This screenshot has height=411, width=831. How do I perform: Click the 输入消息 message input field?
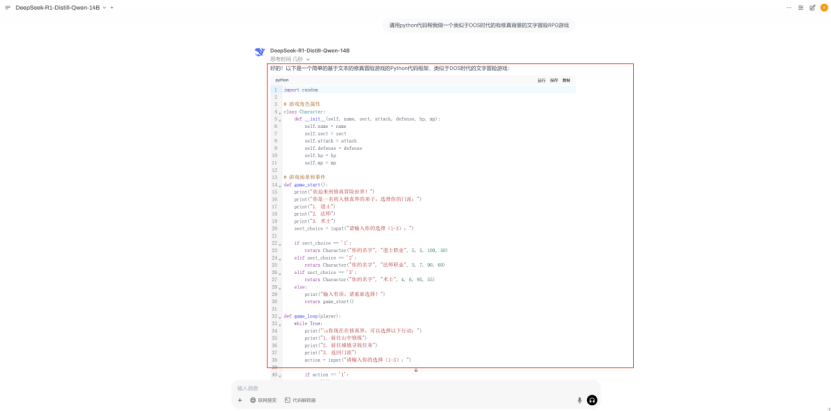point(400,388)
